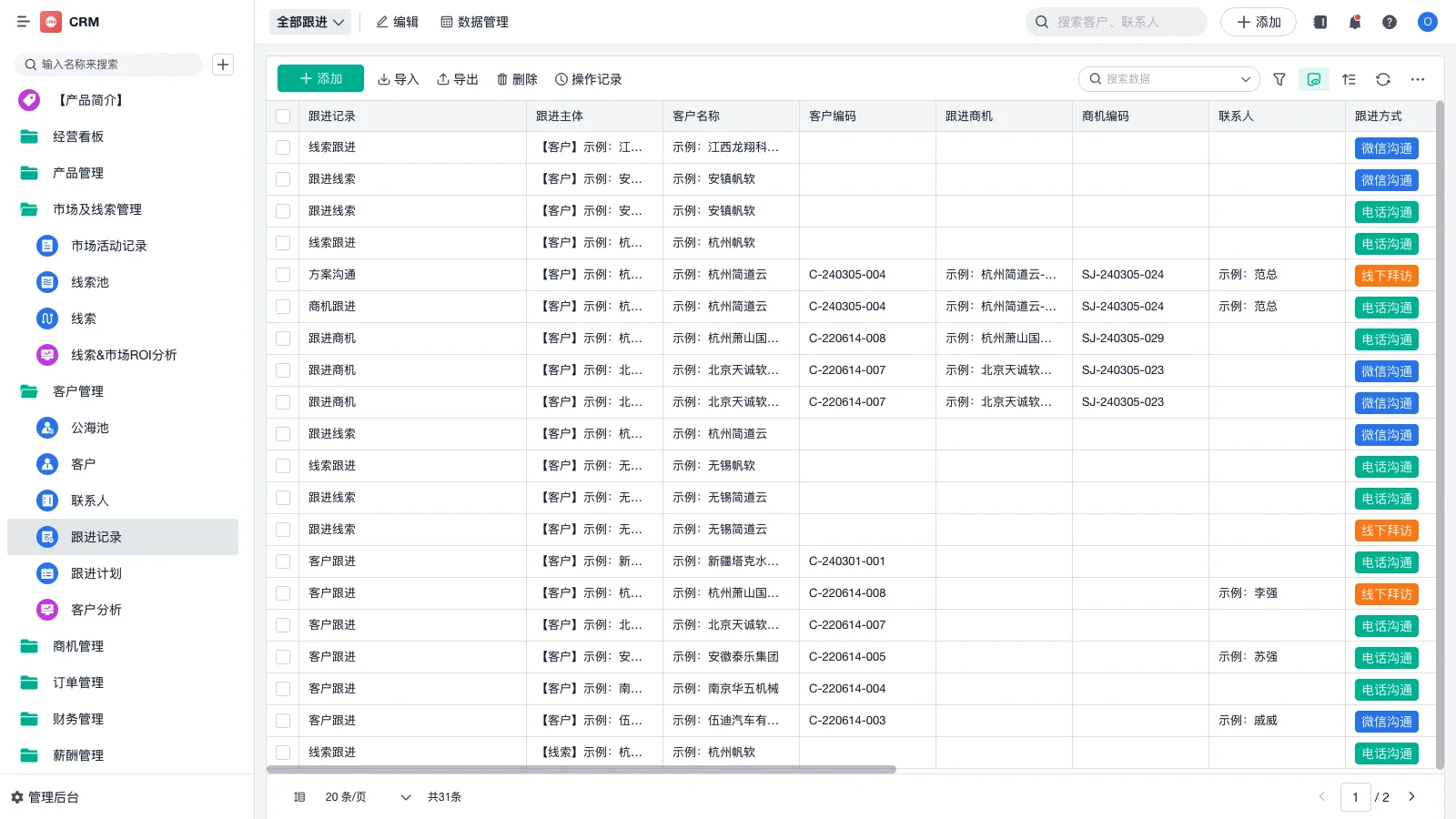This screenshot has width=1456, height=819.
Task: Click the 导出 export button
Action: tap(458, 79)
